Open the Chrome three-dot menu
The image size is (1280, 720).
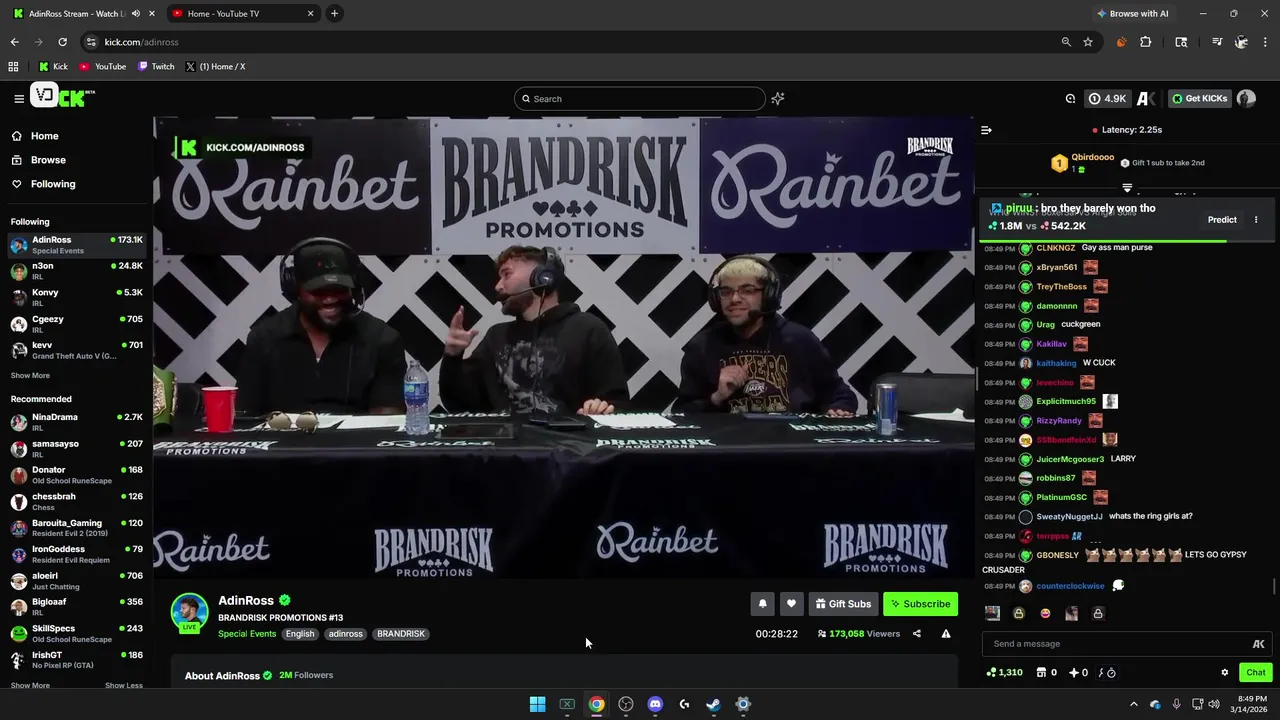[x=1266, y=42]
